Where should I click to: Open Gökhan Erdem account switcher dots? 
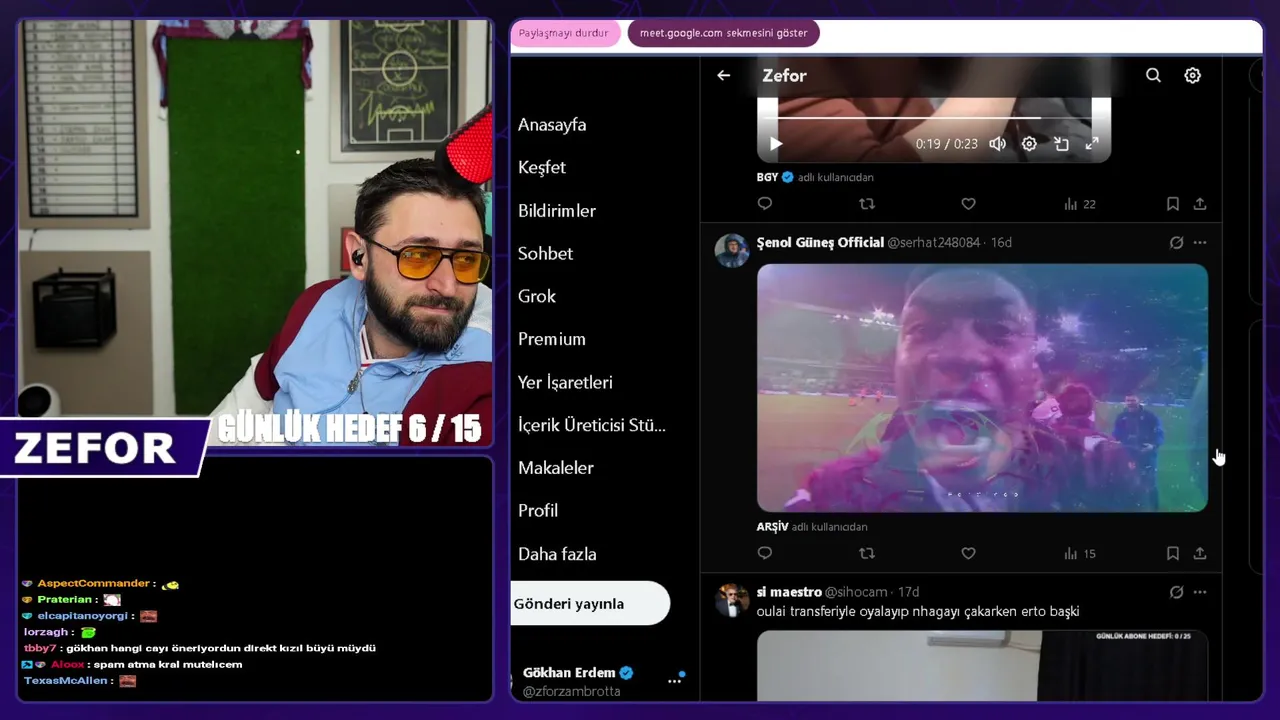click(675, 681)
